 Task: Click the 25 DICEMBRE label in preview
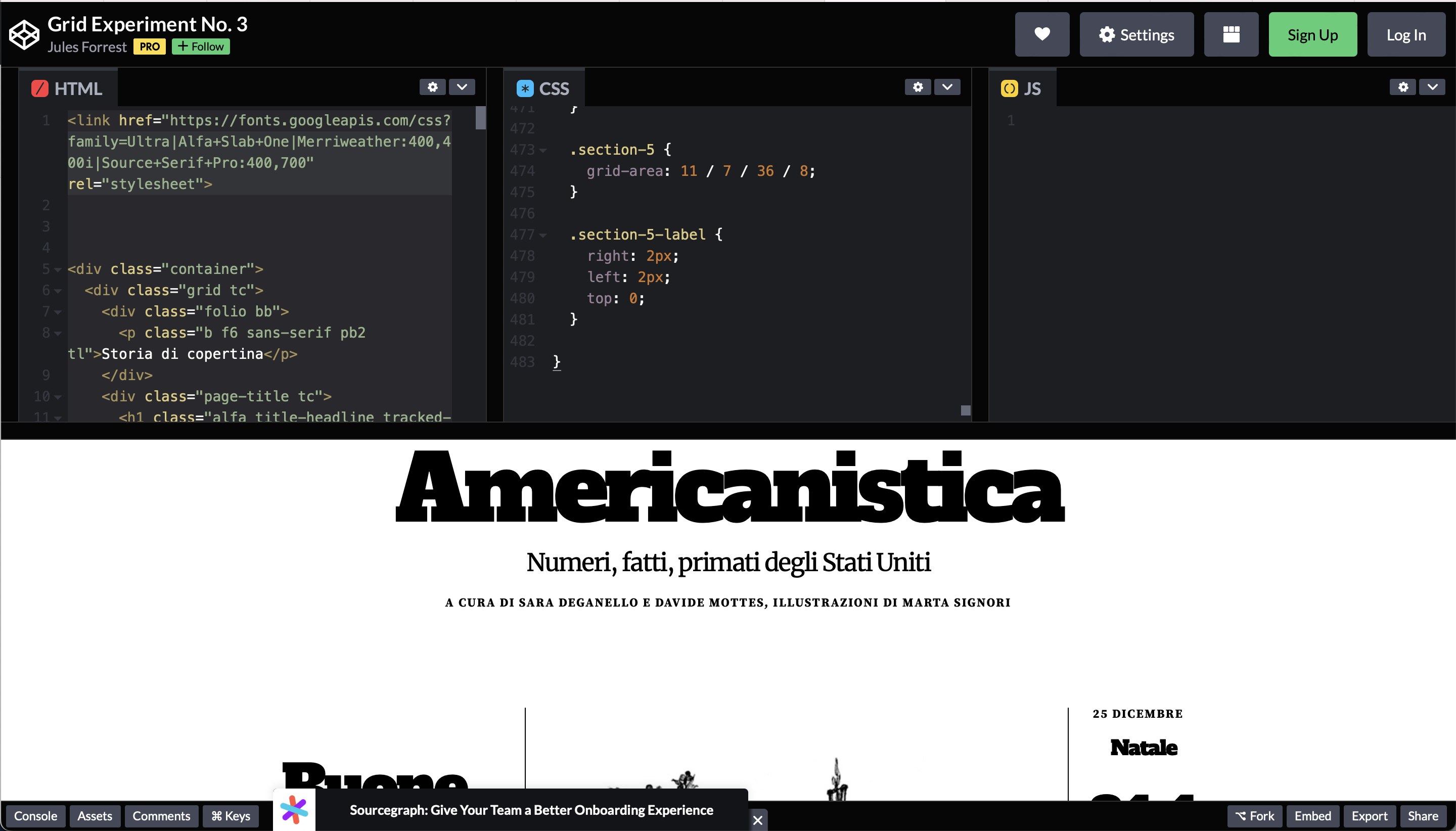click(1137, 713)
